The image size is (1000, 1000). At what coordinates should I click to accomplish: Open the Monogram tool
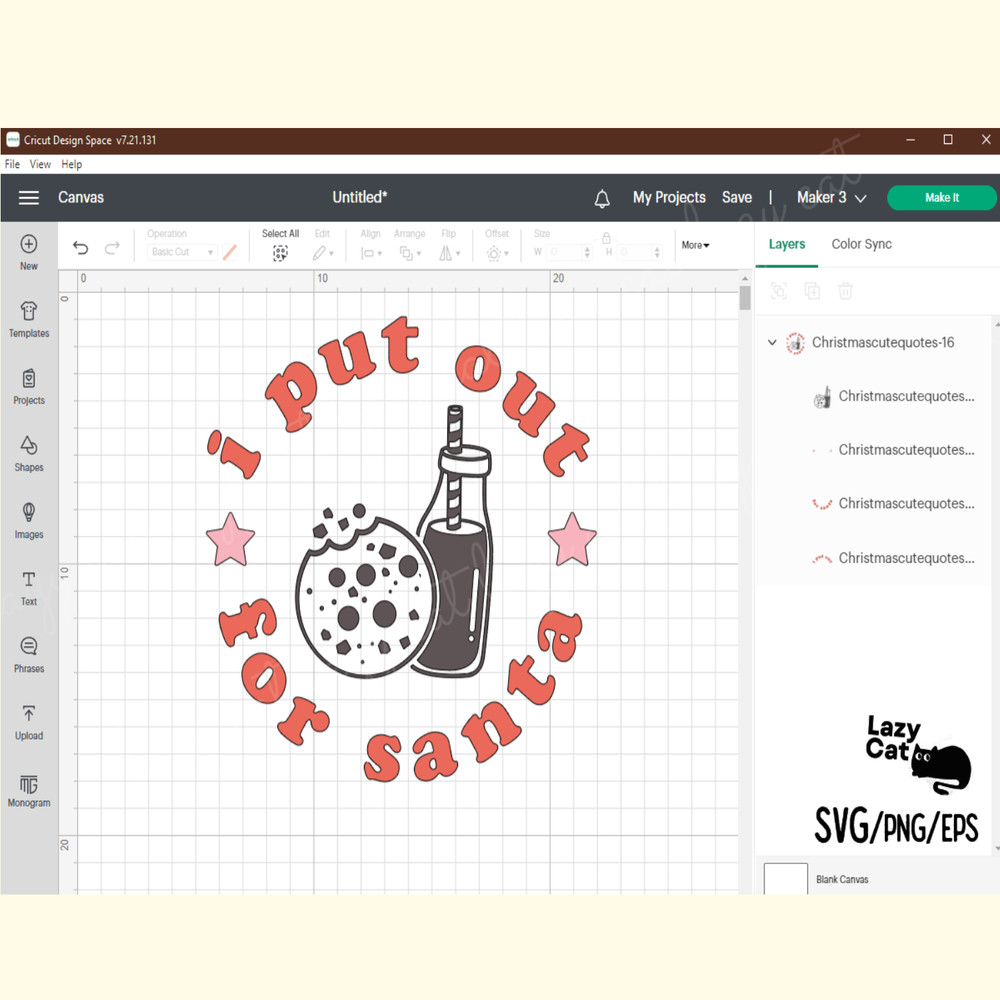pos(29,784)
